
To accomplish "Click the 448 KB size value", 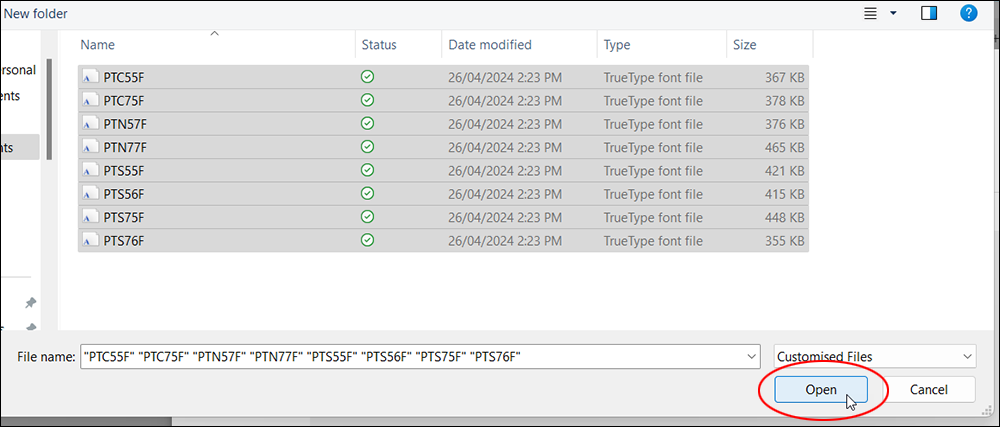I will pyautogui.click(x=784, y=218).
